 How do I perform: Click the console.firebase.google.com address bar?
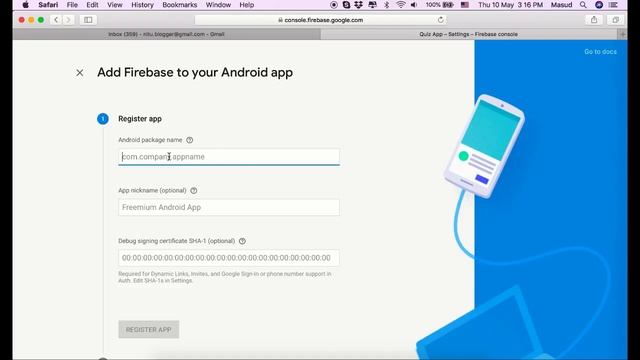point(320,20)
